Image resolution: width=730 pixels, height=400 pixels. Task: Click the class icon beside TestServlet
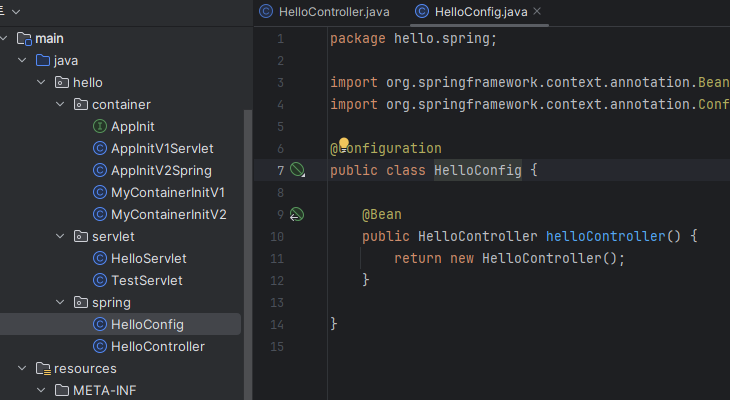tap(100, 280)
